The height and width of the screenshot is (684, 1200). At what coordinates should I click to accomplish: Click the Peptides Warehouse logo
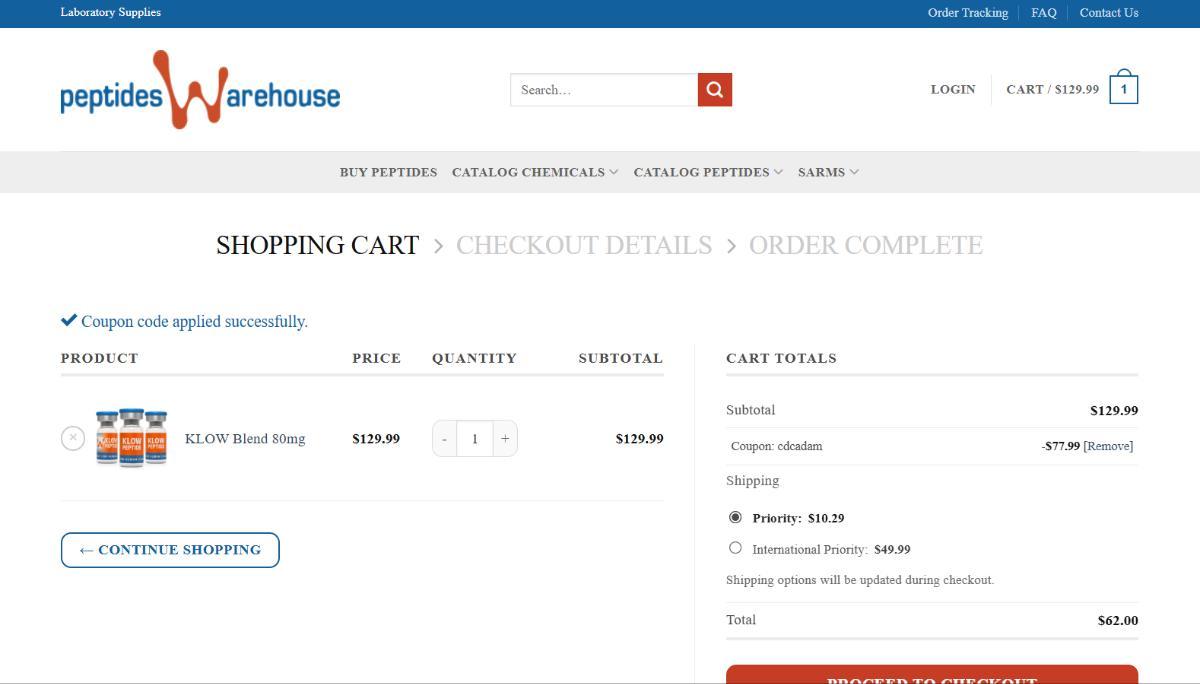(x=200, y=91)
